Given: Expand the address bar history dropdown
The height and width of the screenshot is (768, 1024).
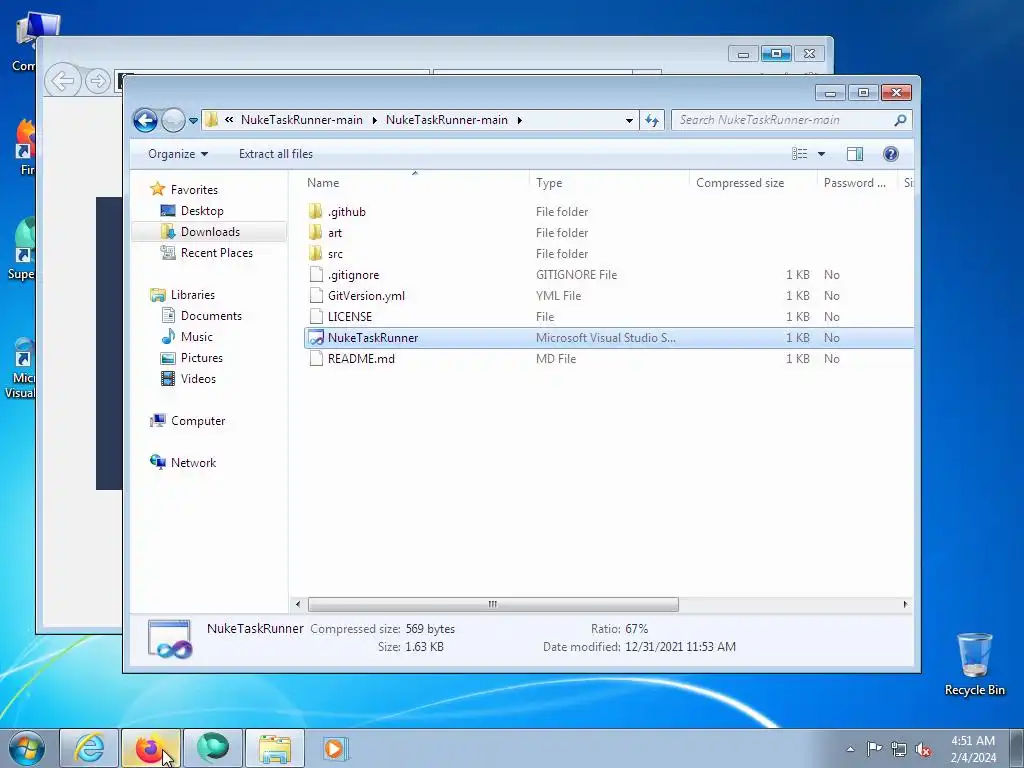Looking at the screenshot, I should tap(629, 120).
